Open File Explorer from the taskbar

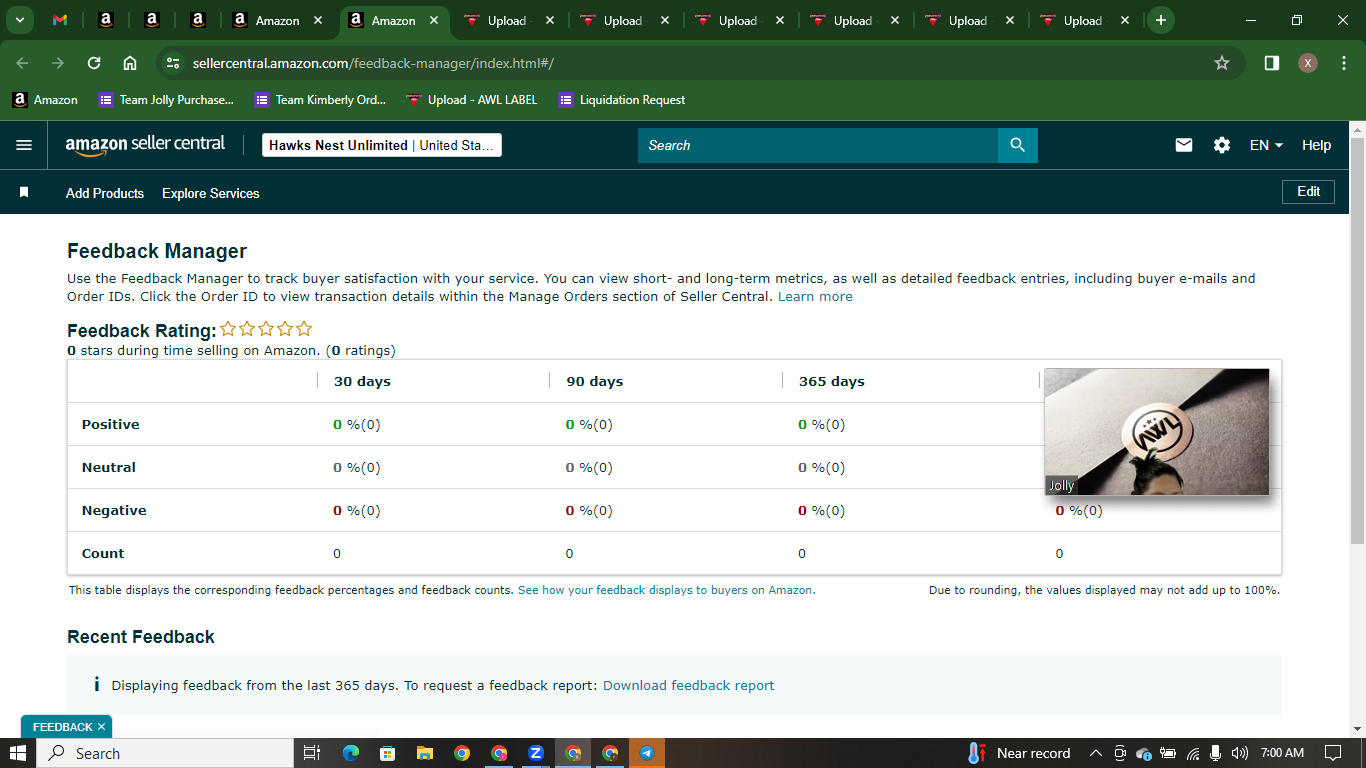point(424,753)
